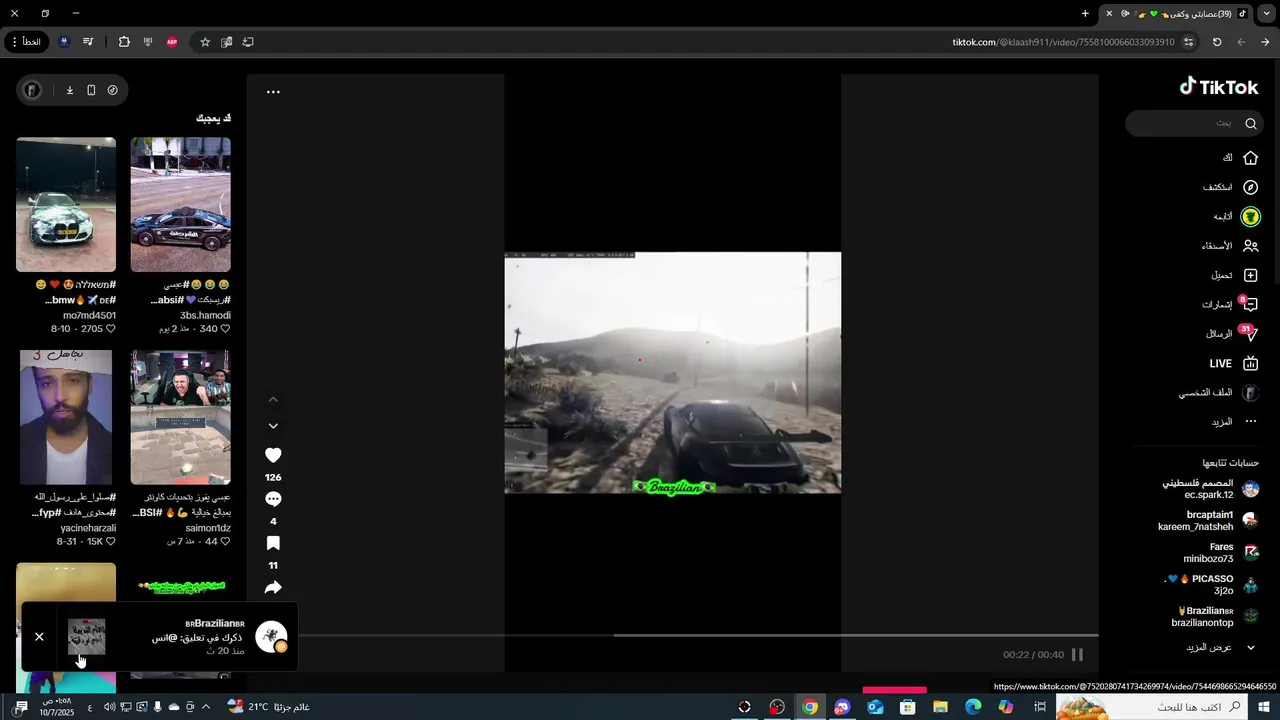This screenshot has width=1280, height=720.
Task: Click the username mo7md4501
Action: tap(89, 315)
